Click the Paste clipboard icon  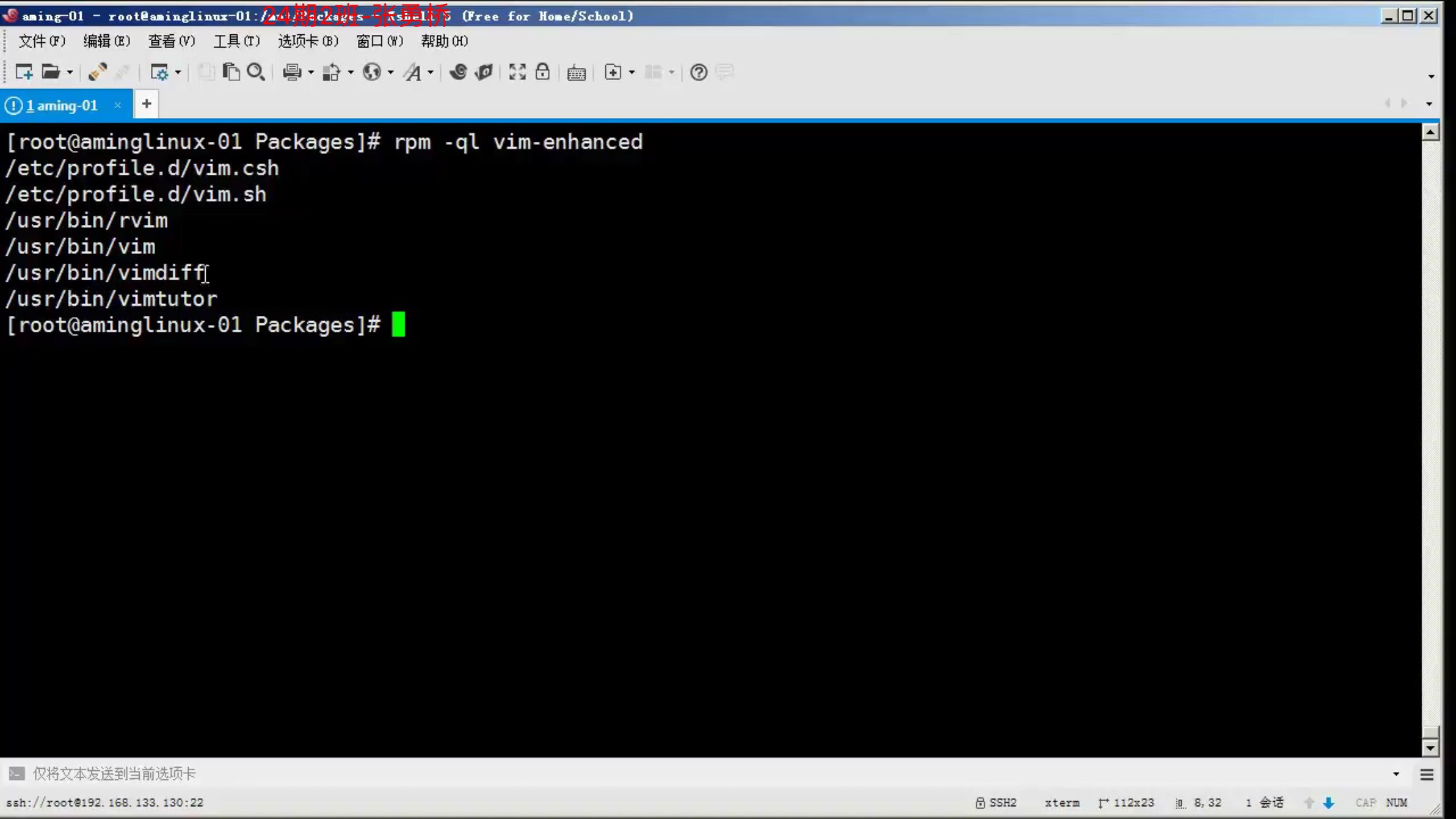click(x=231, y=72)
